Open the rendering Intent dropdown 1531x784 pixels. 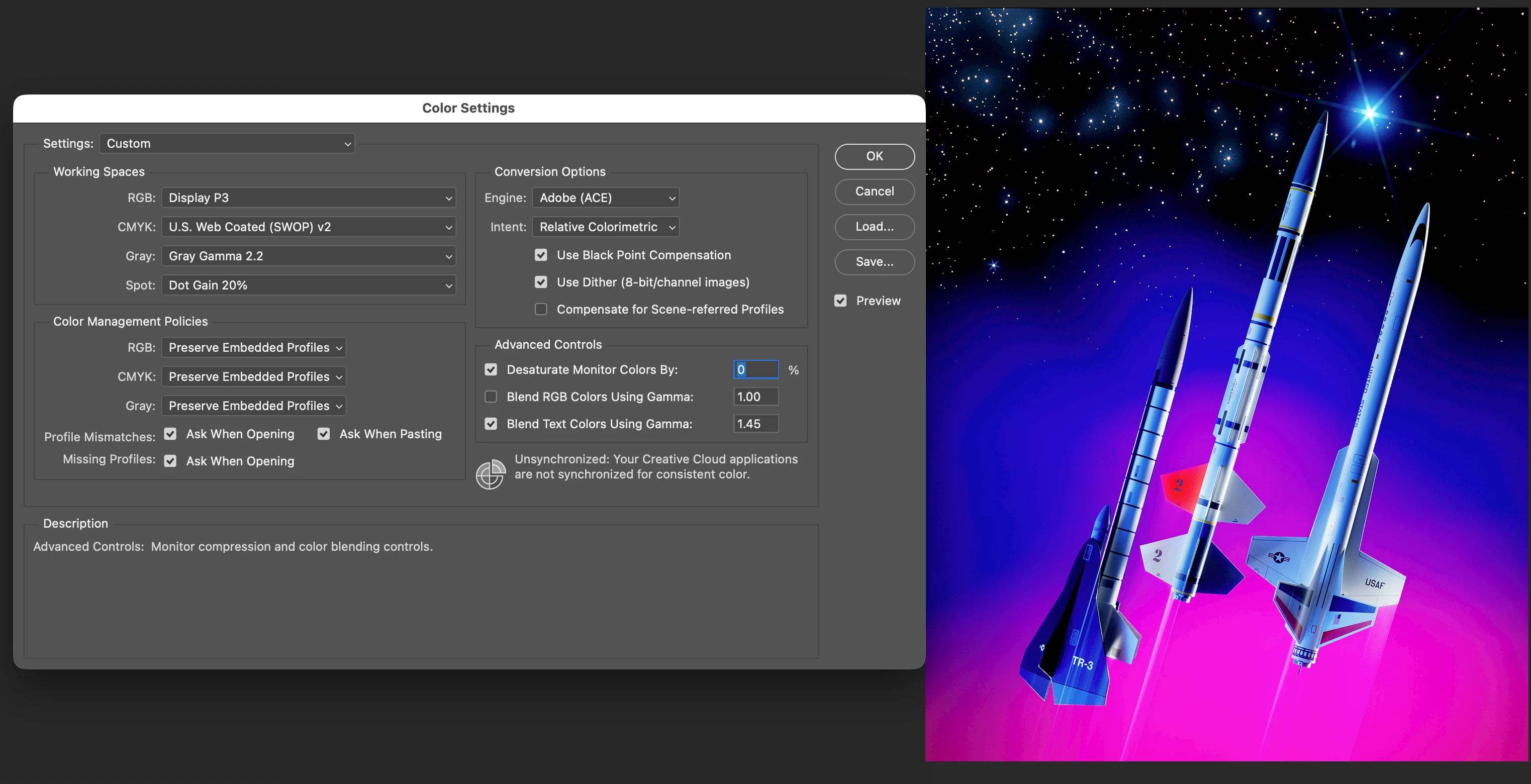[x=606, y=227]
